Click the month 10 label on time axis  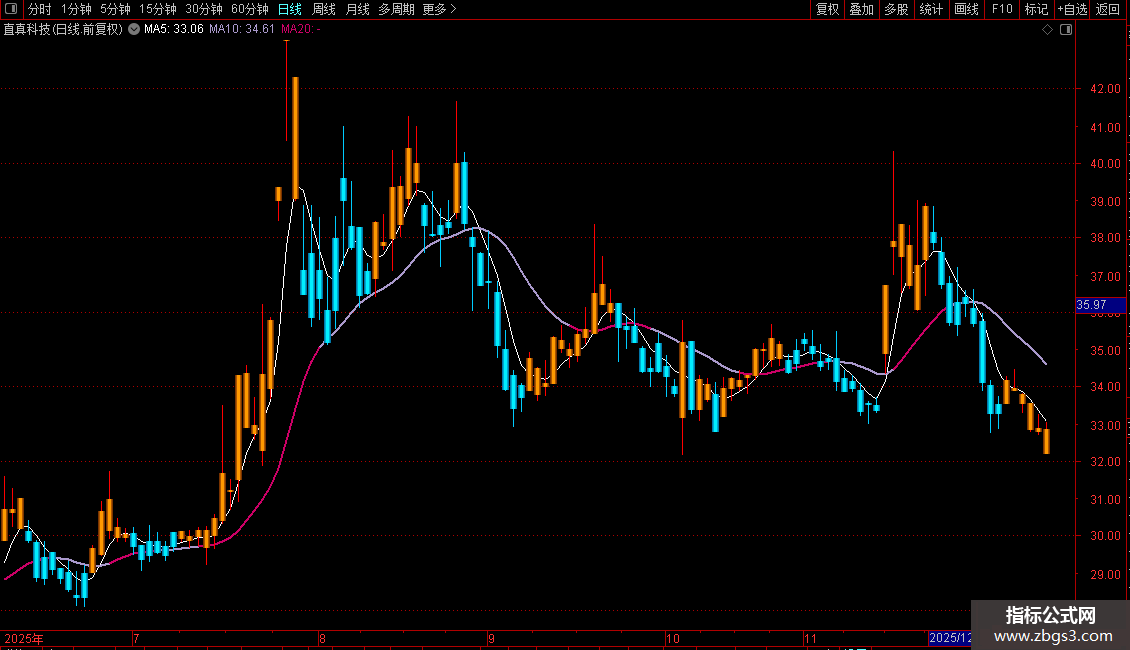click(672, 638)
